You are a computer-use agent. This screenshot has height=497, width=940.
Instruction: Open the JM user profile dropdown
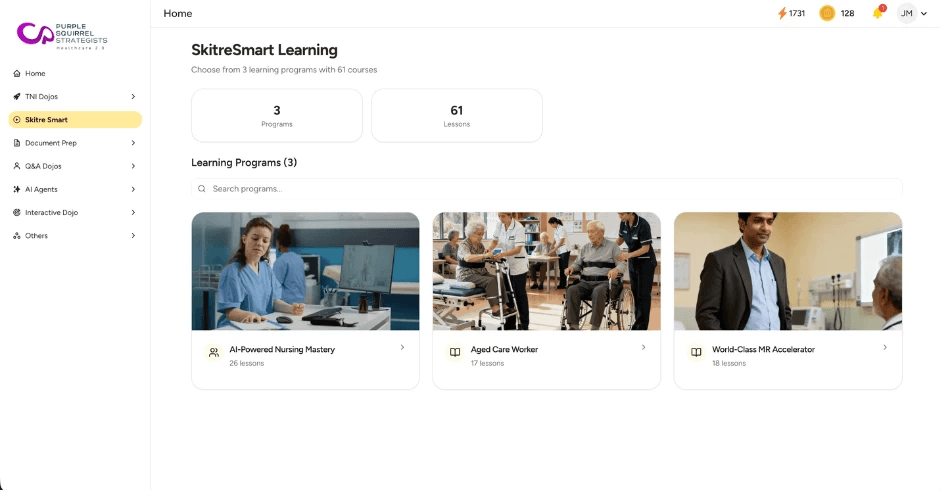pos(913,13)
